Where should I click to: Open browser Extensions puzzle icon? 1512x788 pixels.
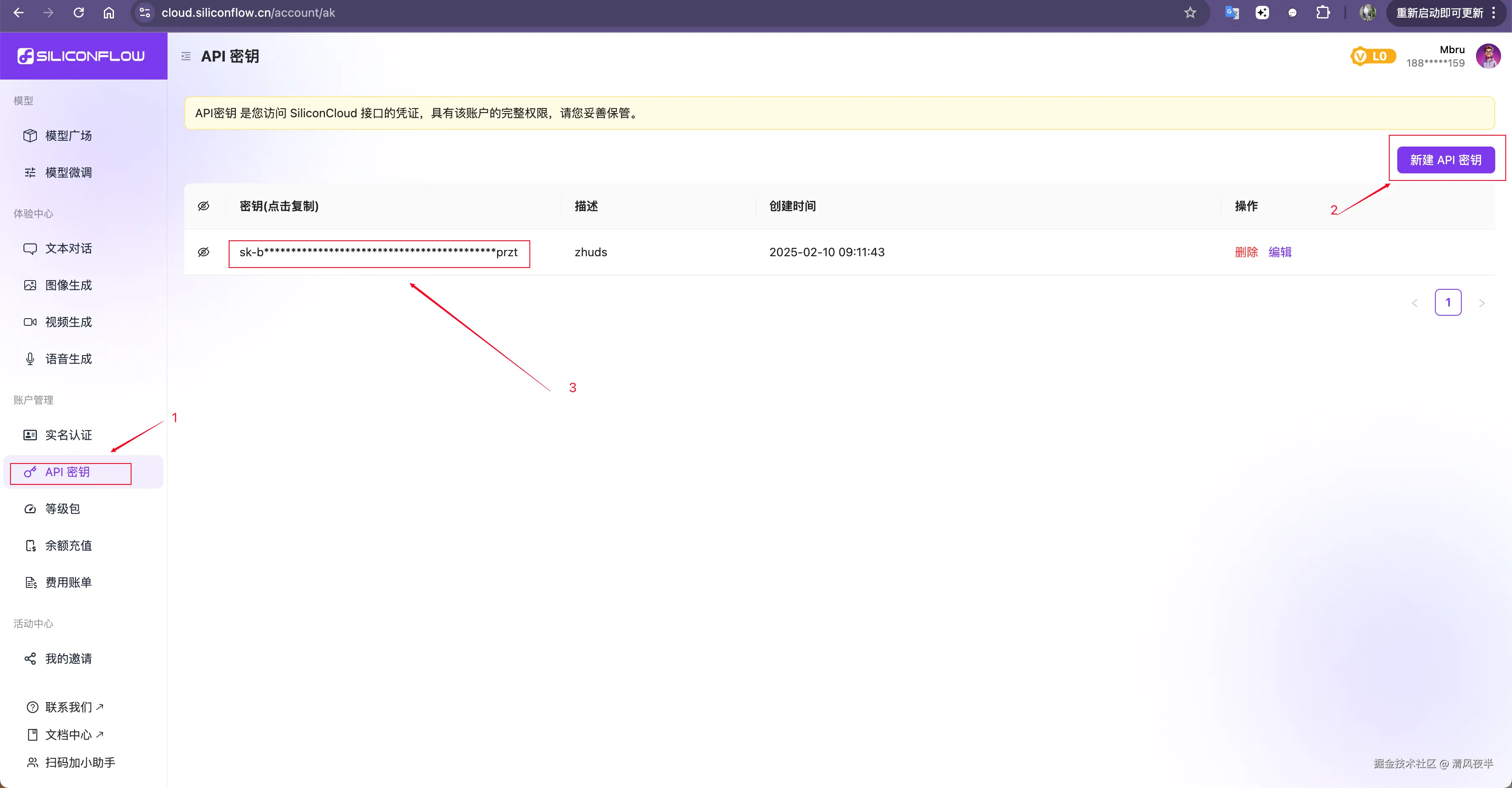tap(1322, 13)
